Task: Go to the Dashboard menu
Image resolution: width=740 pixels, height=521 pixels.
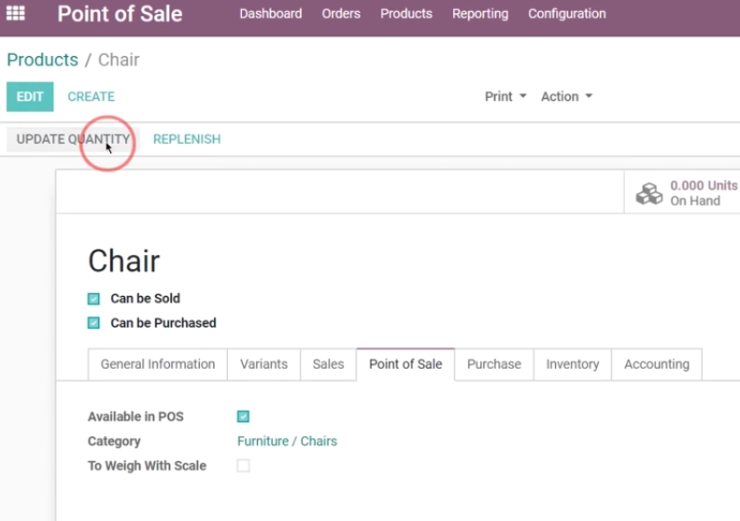Action: (270, 14)
